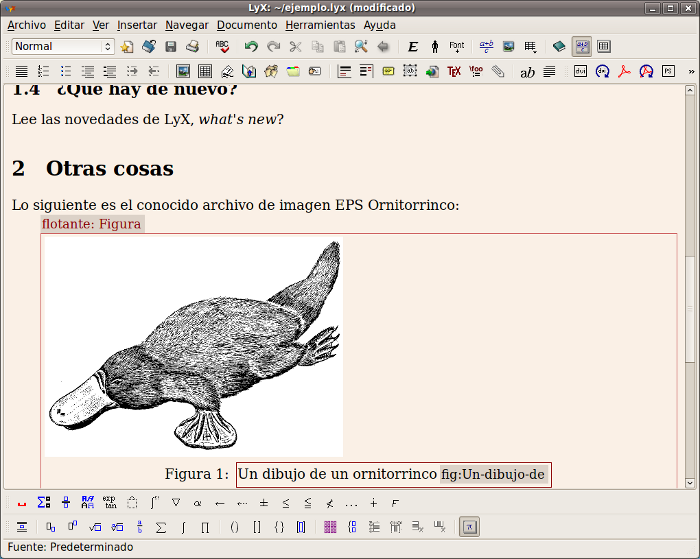Screen dimensions: 700x559
Task: Open the arrows symbol panel
Action: (x=219, y=503)
